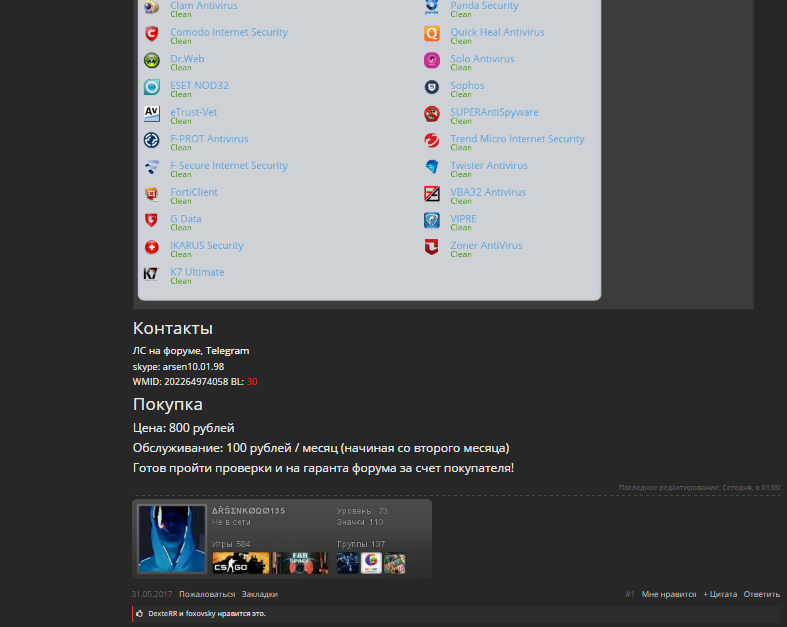This screenshot has width=787, height=627.
Task: Add post to Закладки bookmarks
Action: (259, 594)
